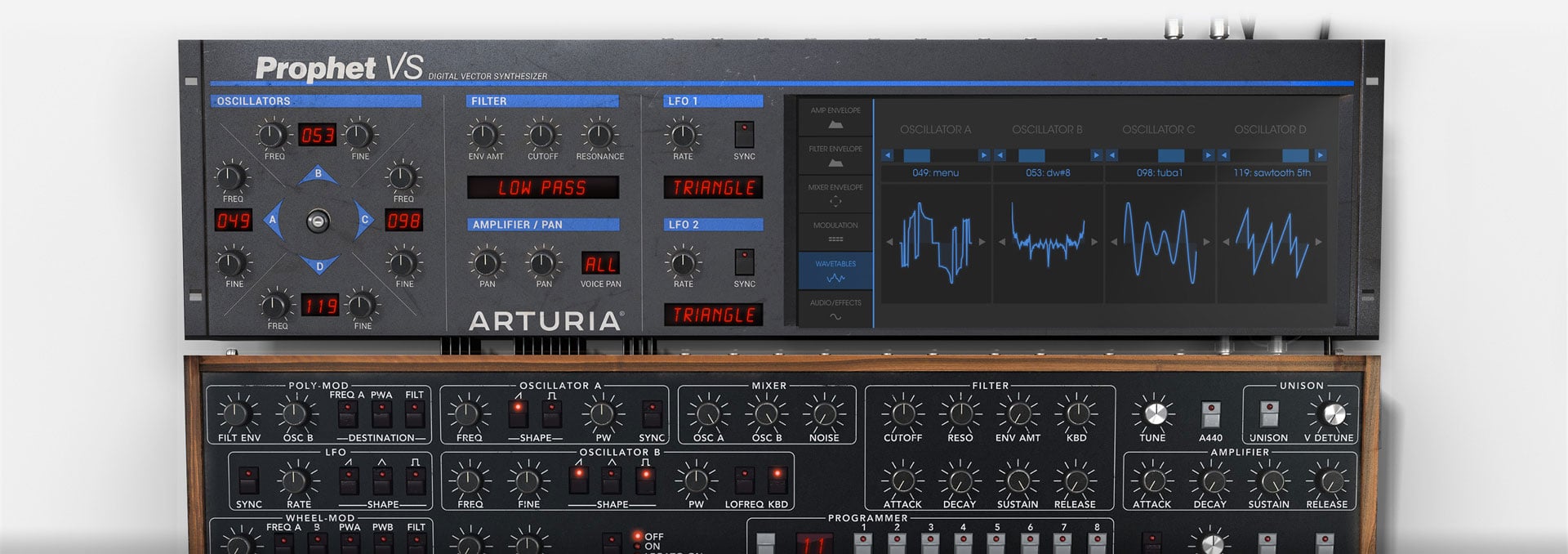The height and width of the screenshot is (554, 1568).
Task: Toggle the Prophet 5 LFO Sync switch
Action: (247, 480)
